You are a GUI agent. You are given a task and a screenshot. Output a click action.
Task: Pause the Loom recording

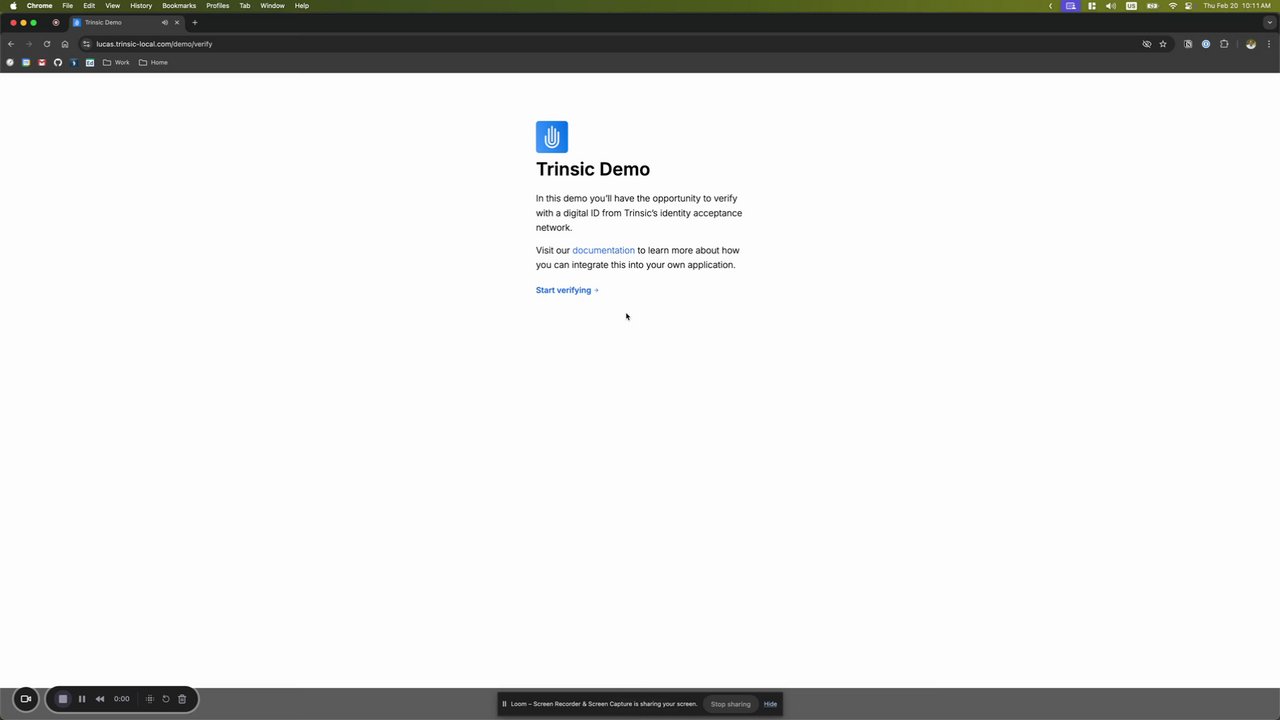click(82, 699)
